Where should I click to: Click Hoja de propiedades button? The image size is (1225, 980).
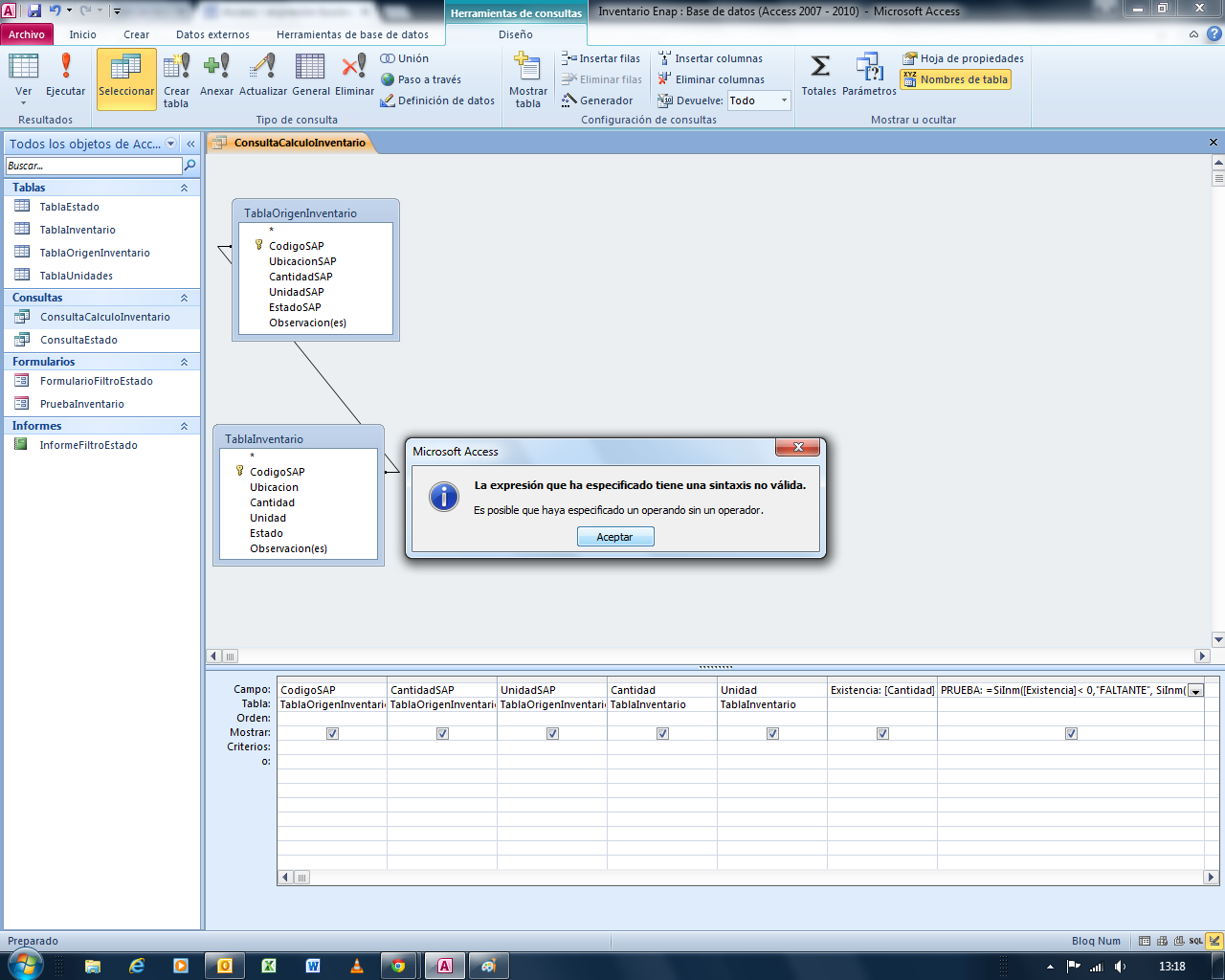pos(963,58)
